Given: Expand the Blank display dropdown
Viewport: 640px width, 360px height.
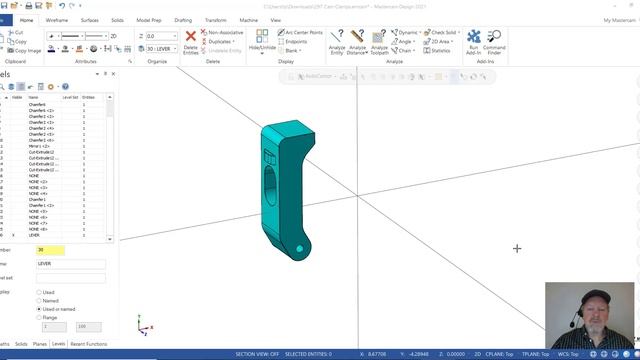Looking at the screenshot, I should coord(300,51).
